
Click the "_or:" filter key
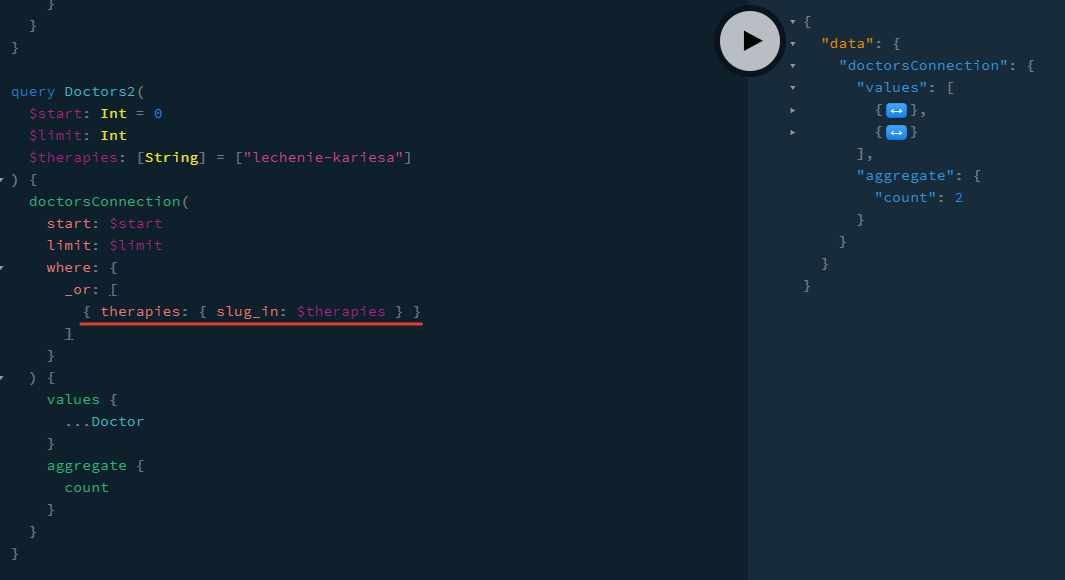coord(82,289)
